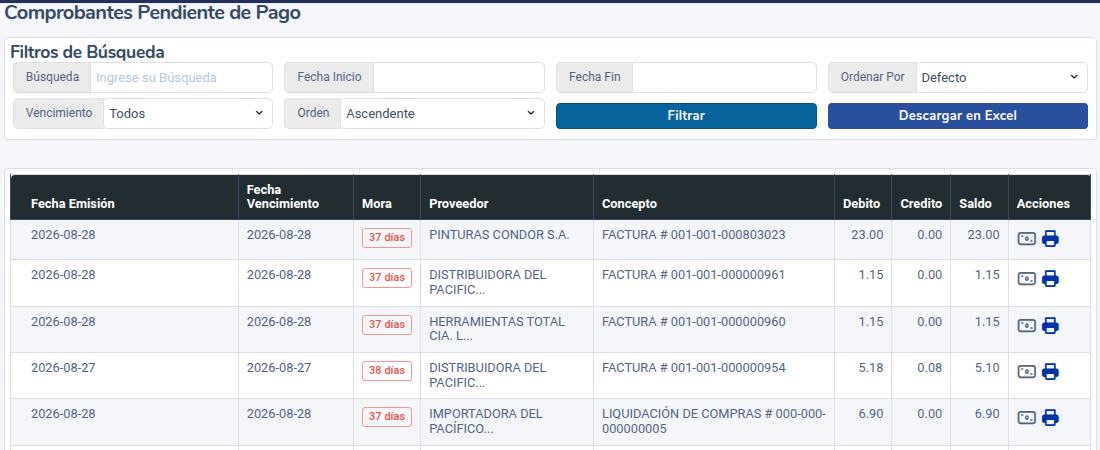Click Comprobantes Pendiente de Pago heading

point(153,13)
